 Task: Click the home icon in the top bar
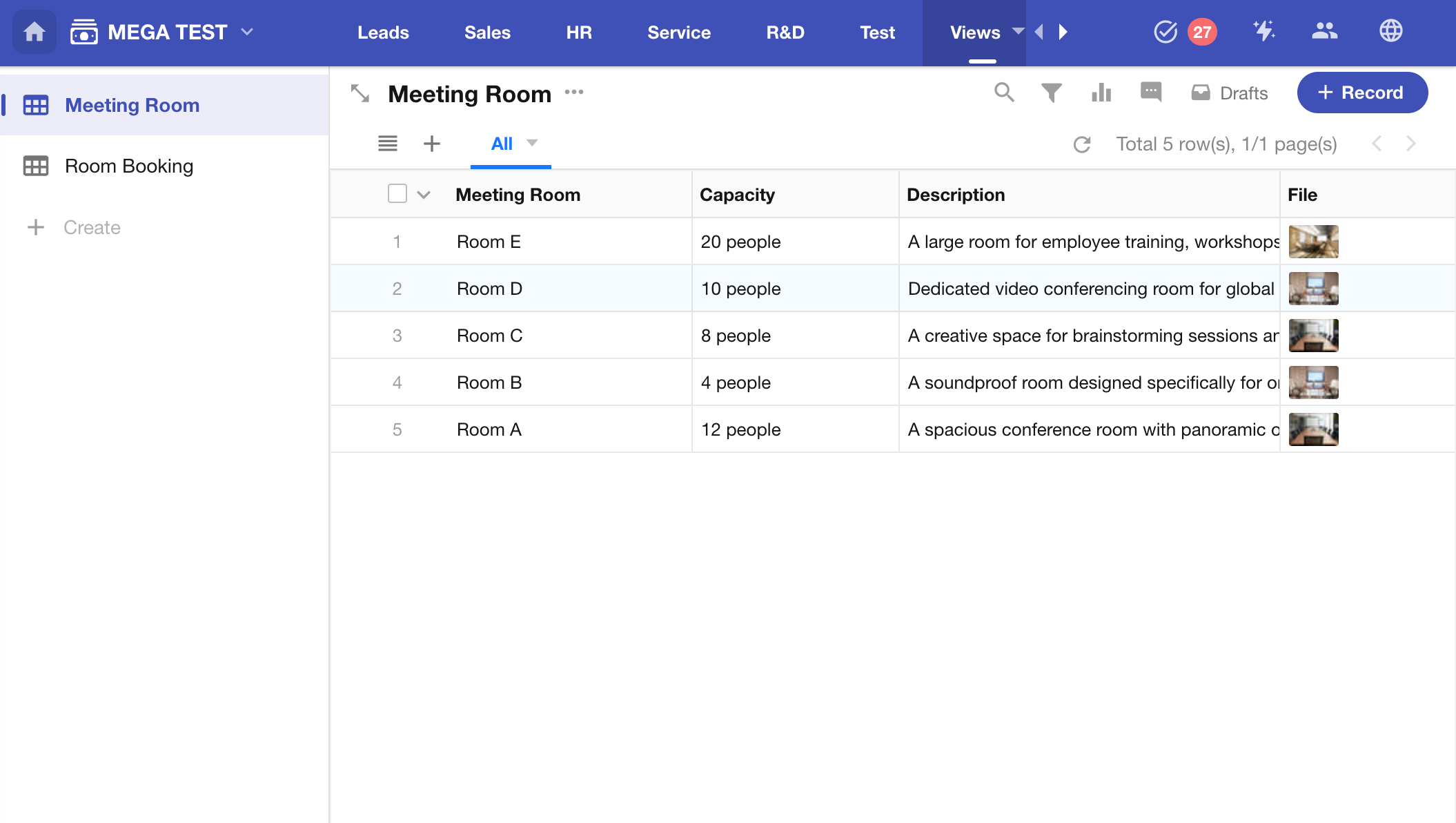[x=34, y=32]
